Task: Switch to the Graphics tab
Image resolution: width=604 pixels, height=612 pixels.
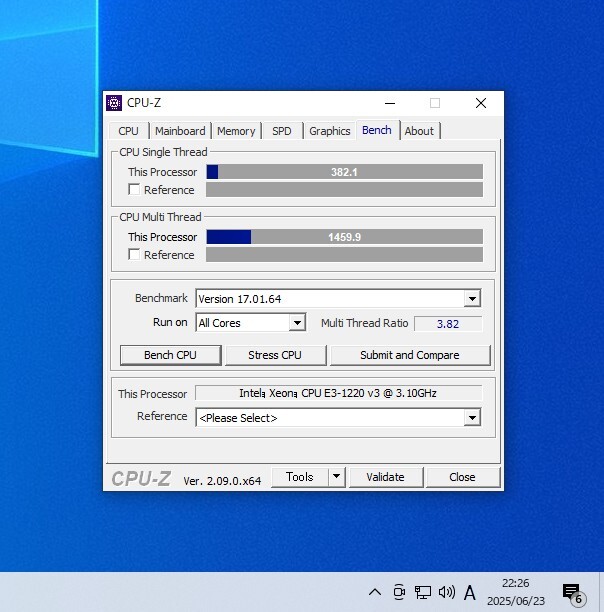Action: 330,131
